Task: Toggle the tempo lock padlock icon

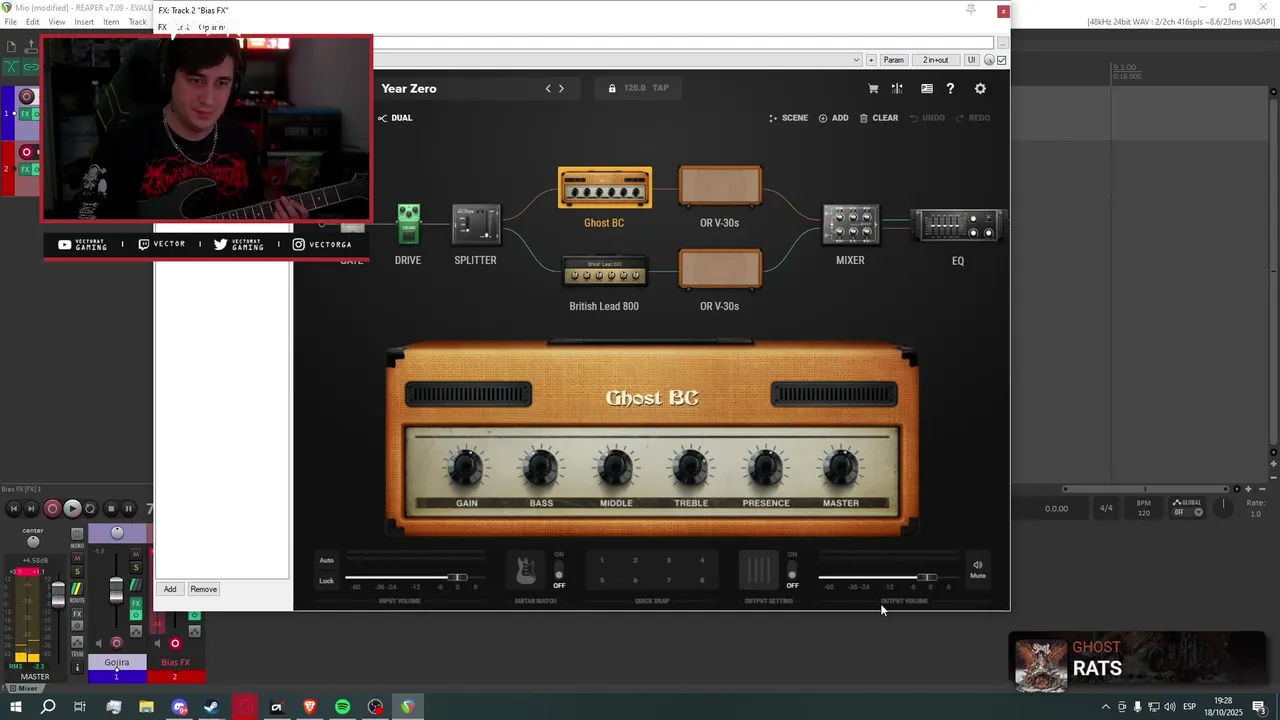Action: [x=612, y=88]
